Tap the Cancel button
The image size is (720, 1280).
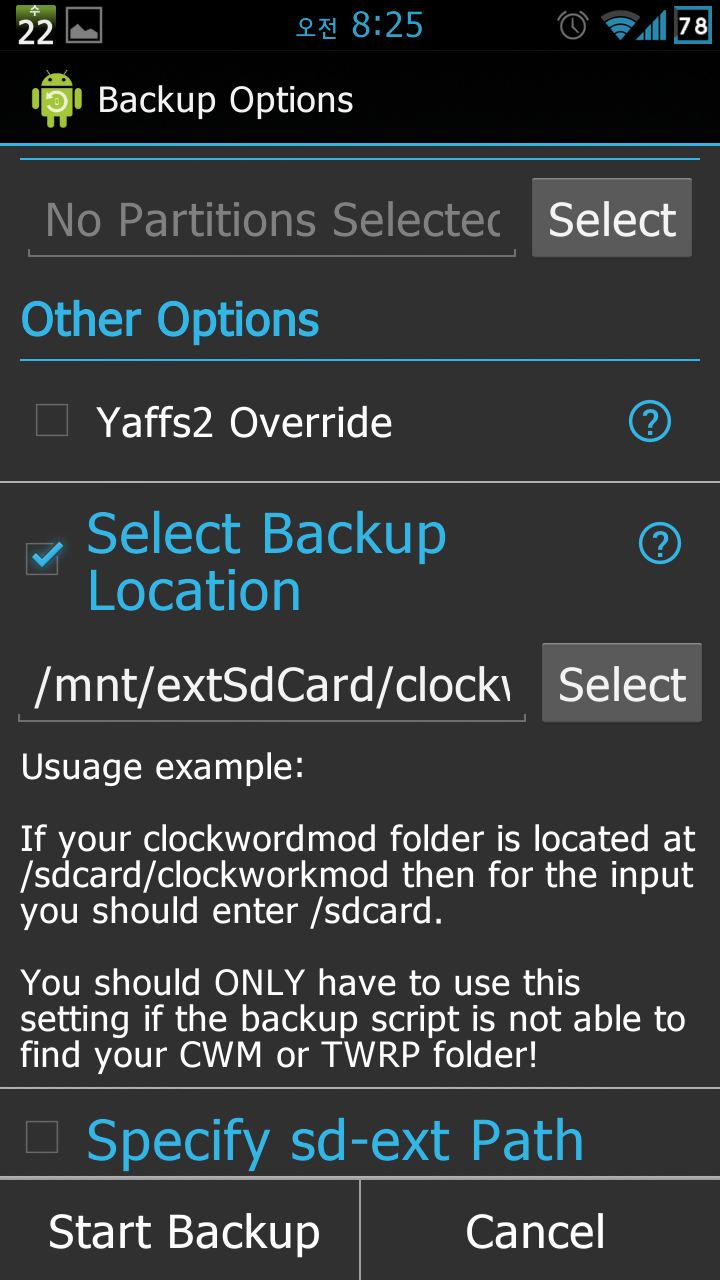[x=536, y=1231]
